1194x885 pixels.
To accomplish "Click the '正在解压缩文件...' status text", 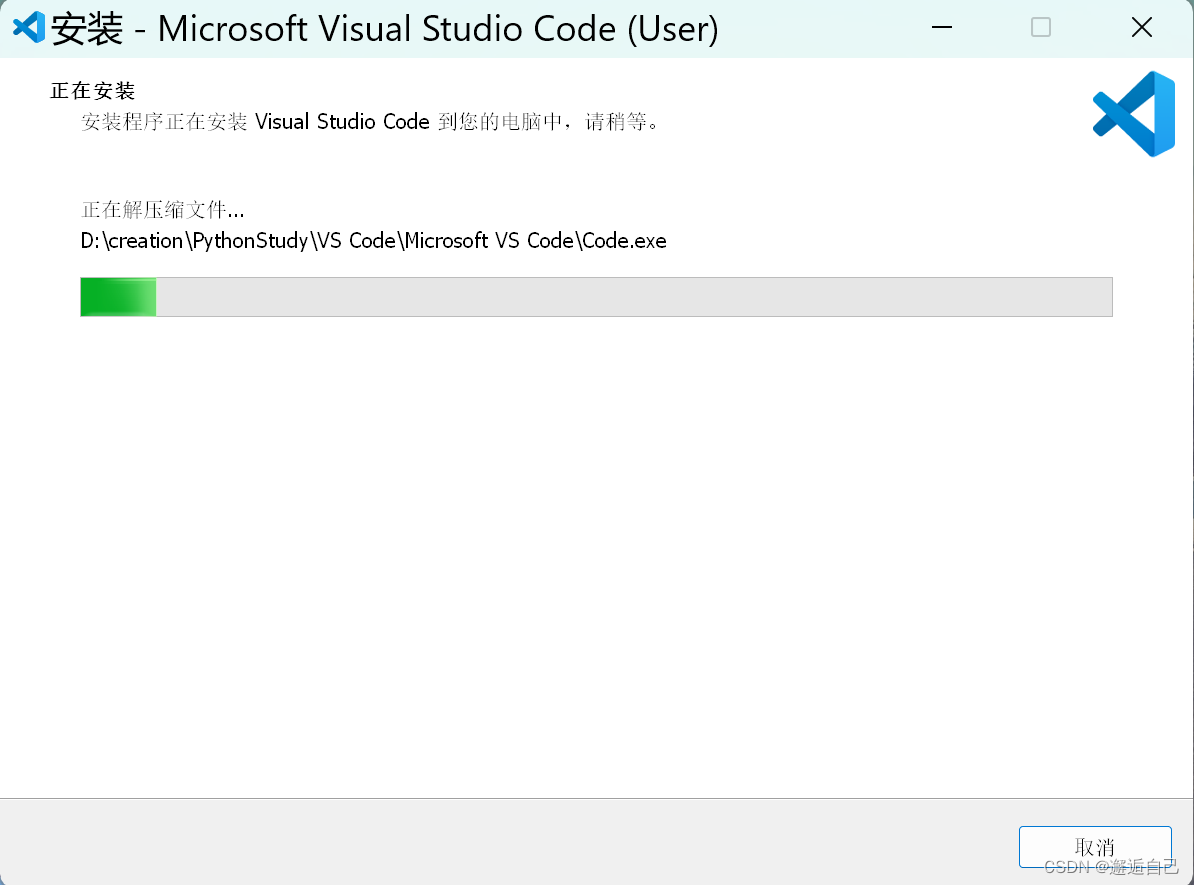I will 162,209.
